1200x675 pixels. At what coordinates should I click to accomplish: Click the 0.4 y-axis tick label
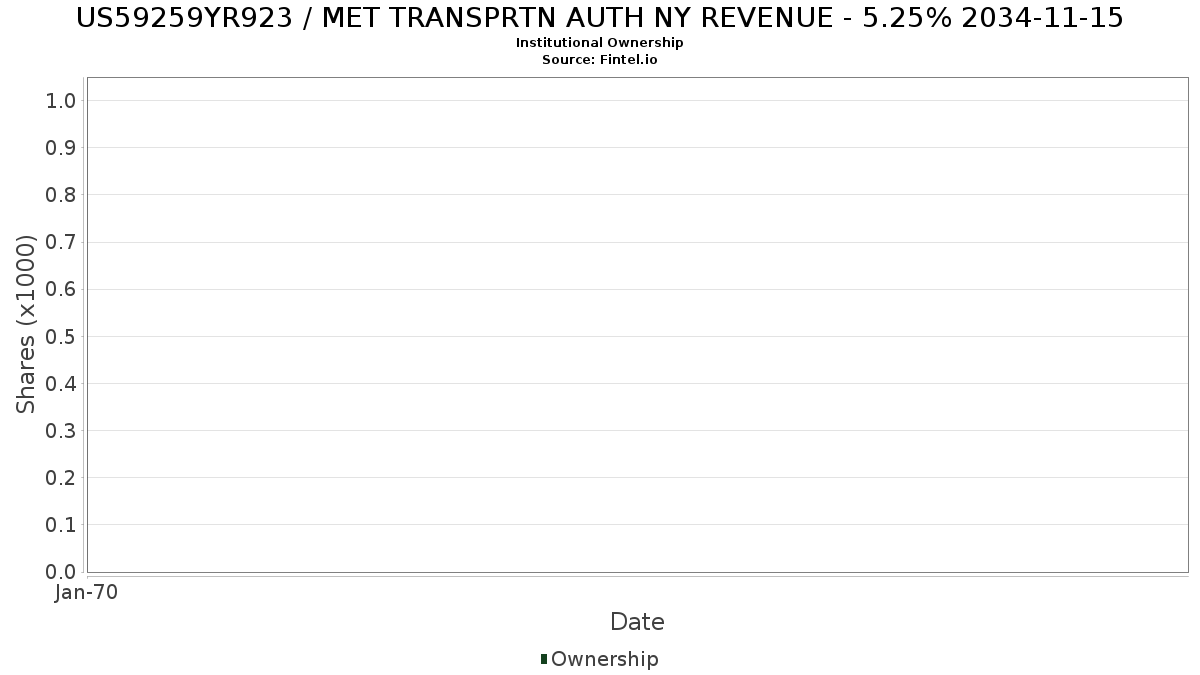61,384
